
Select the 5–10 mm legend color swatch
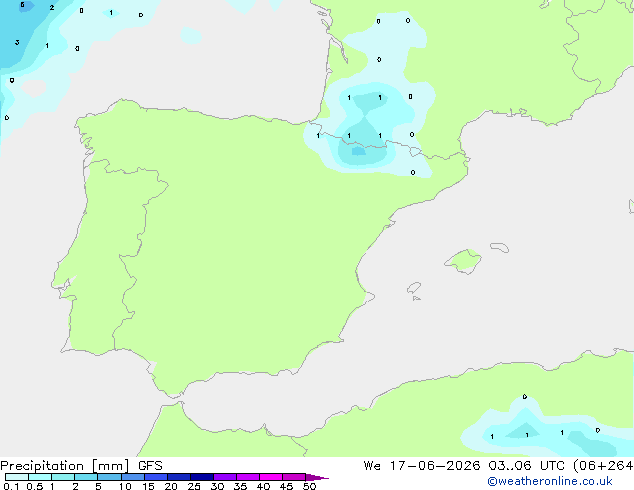[x=109, y=477]
